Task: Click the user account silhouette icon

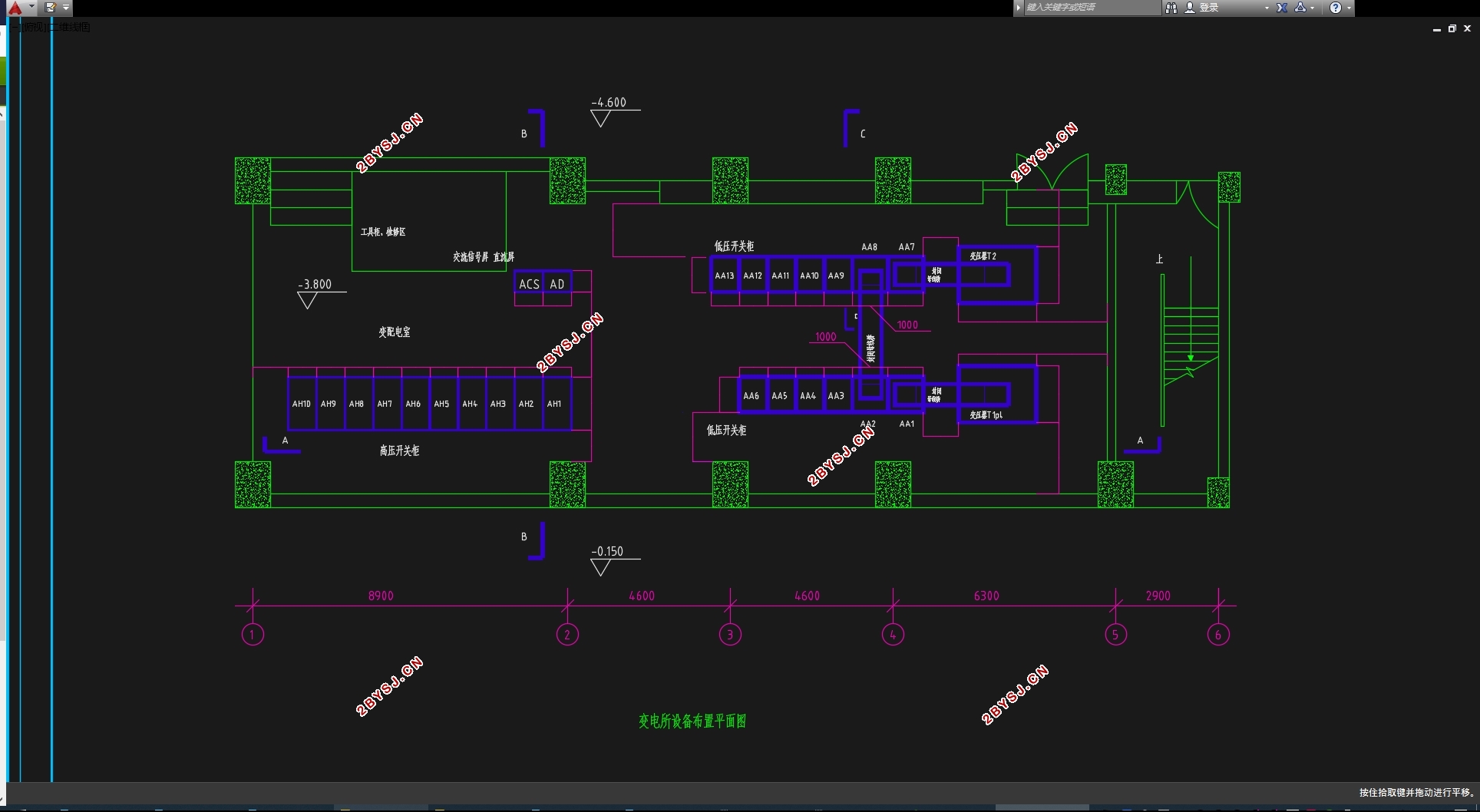Action: (x=1190, y=8)
